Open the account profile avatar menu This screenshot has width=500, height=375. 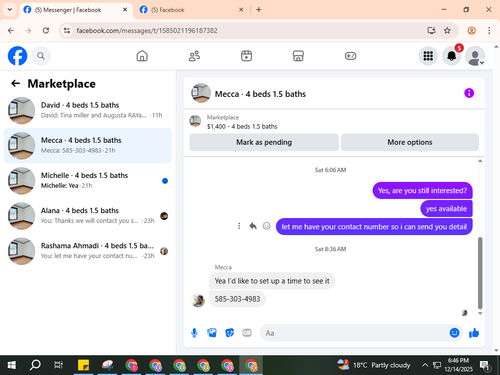(x=475, y=56)
